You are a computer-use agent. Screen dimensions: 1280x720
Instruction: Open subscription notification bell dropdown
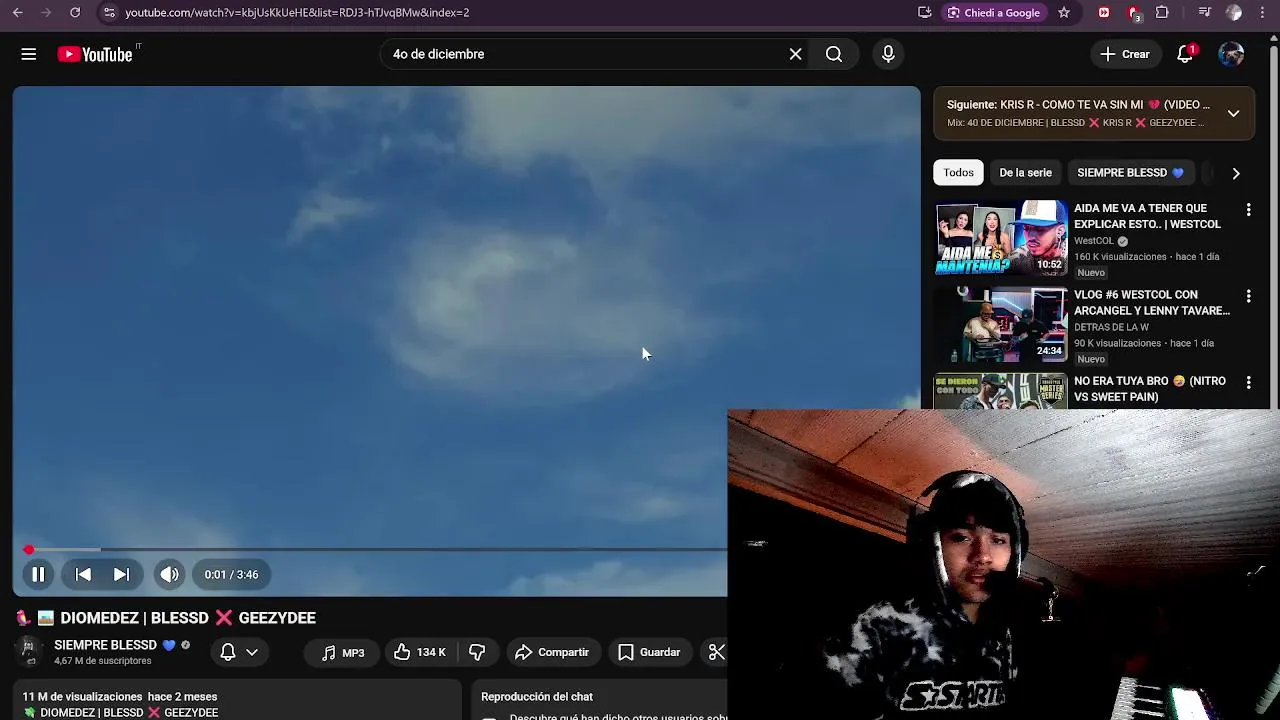click(239, 652)
